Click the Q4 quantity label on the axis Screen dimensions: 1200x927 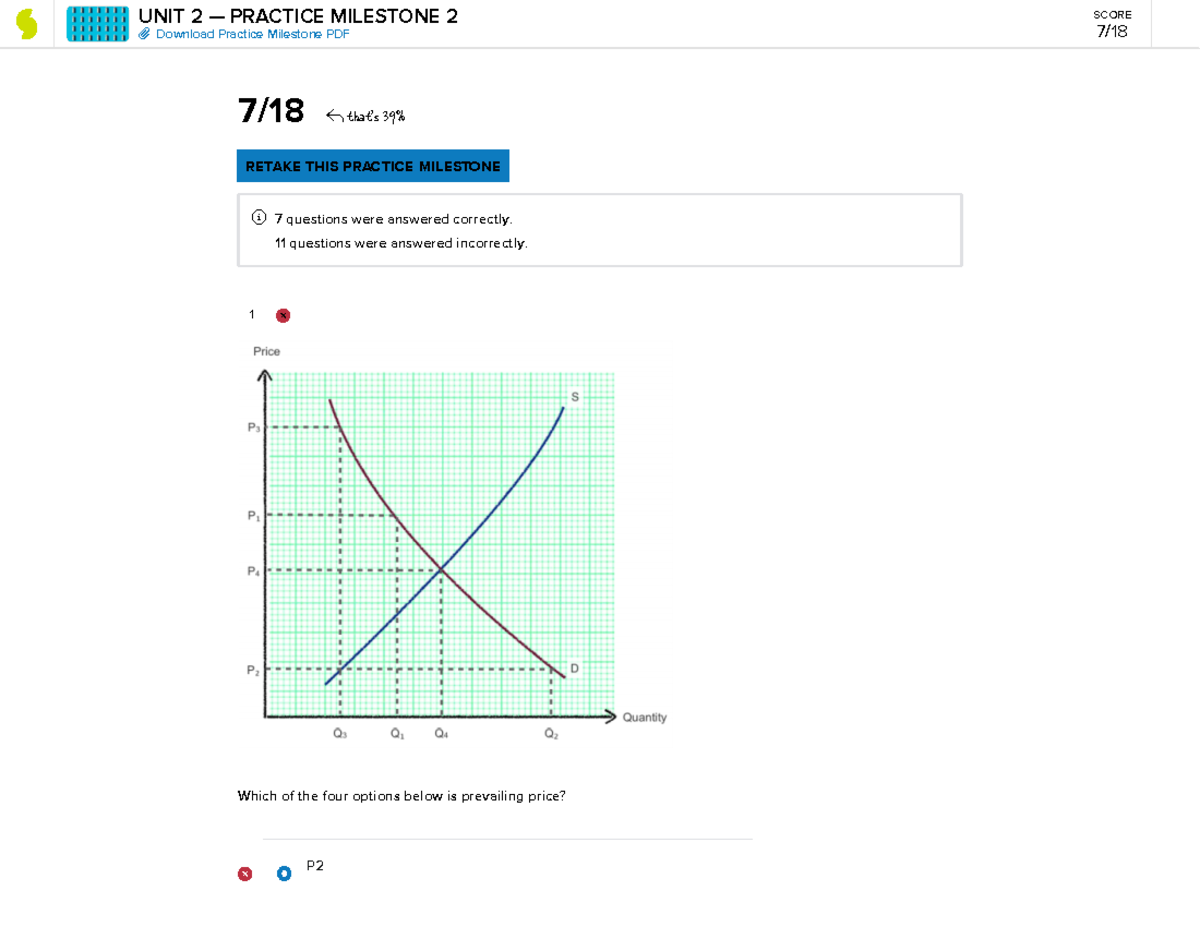click(x=440, y=733)
